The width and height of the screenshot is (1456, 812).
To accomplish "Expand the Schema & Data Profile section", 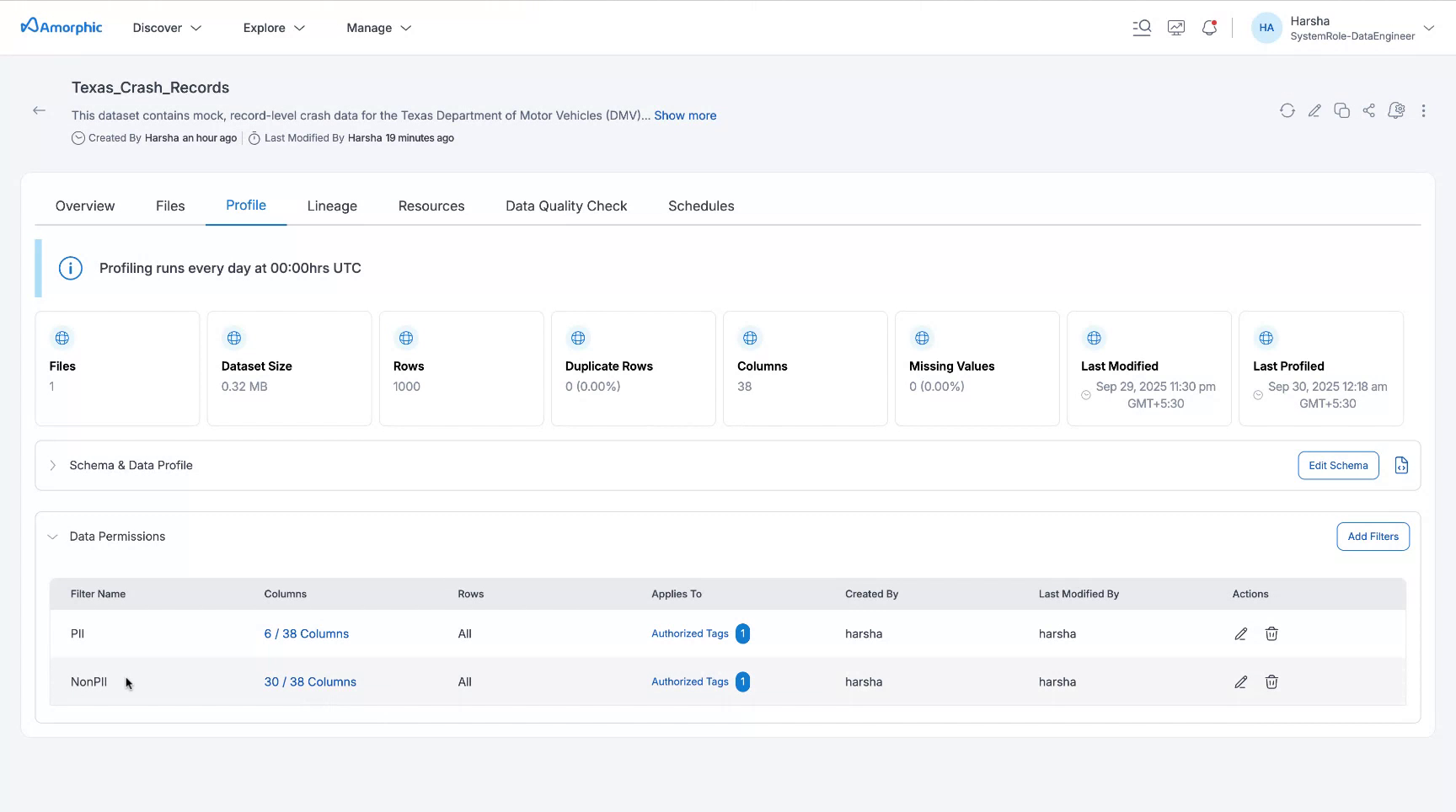I will [x=53, y=465].
